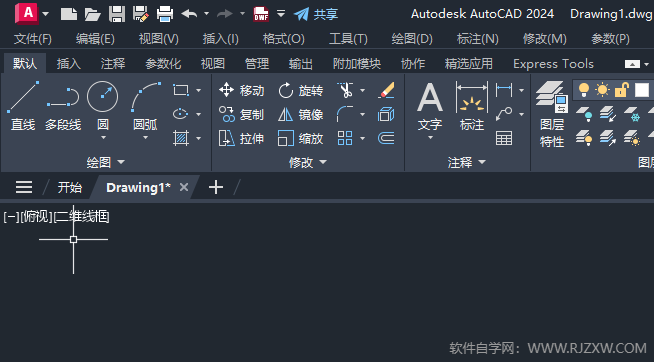Image resolution: width=654 pixels, height=362 pixels.
Task: Switch to Express Tools ribbon tab
Action: 553,63
